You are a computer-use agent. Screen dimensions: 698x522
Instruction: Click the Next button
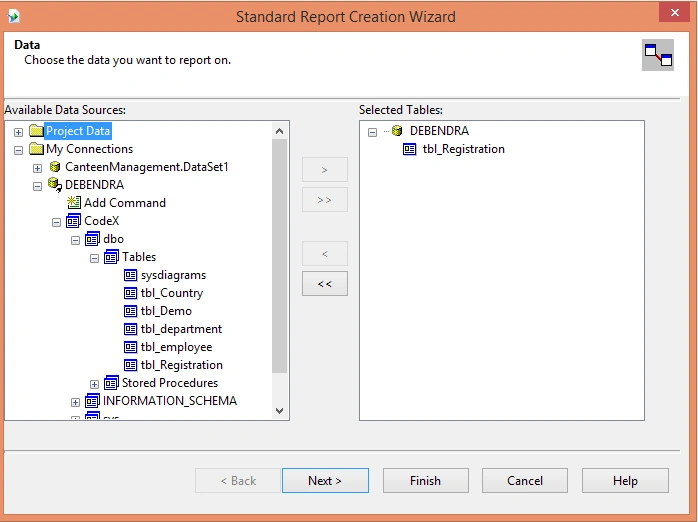(x=325, y=481)
